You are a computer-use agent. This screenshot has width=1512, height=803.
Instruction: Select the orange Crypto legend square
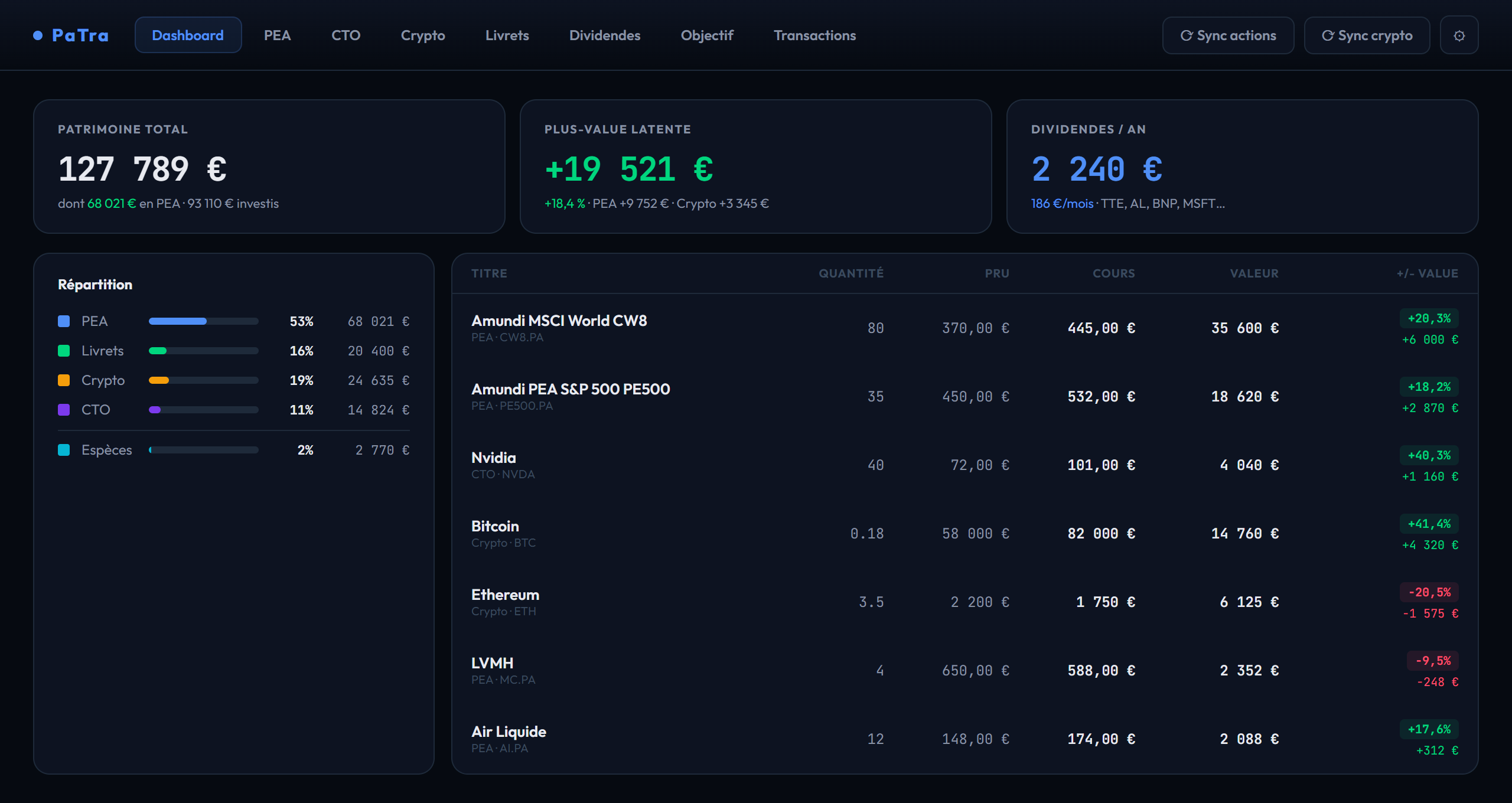click(64, 380)
